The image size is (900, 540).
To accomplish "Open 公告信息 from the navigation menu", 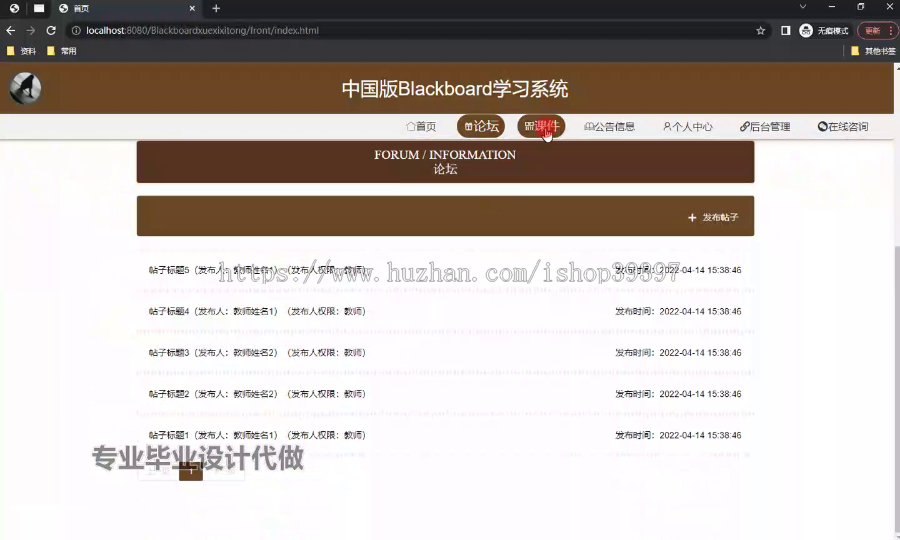I will 610,126.
